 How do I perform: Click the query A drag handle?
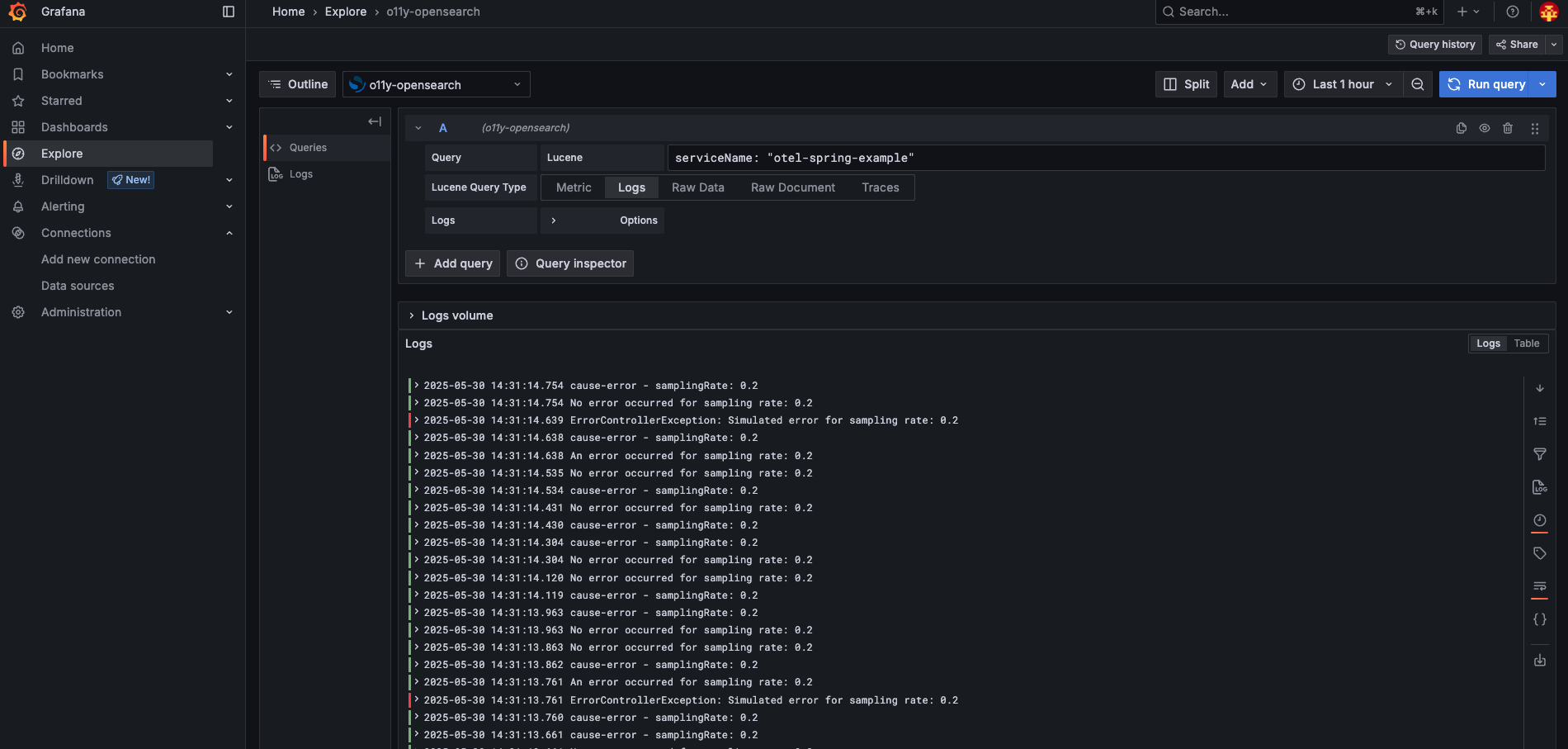point(1535,128)
